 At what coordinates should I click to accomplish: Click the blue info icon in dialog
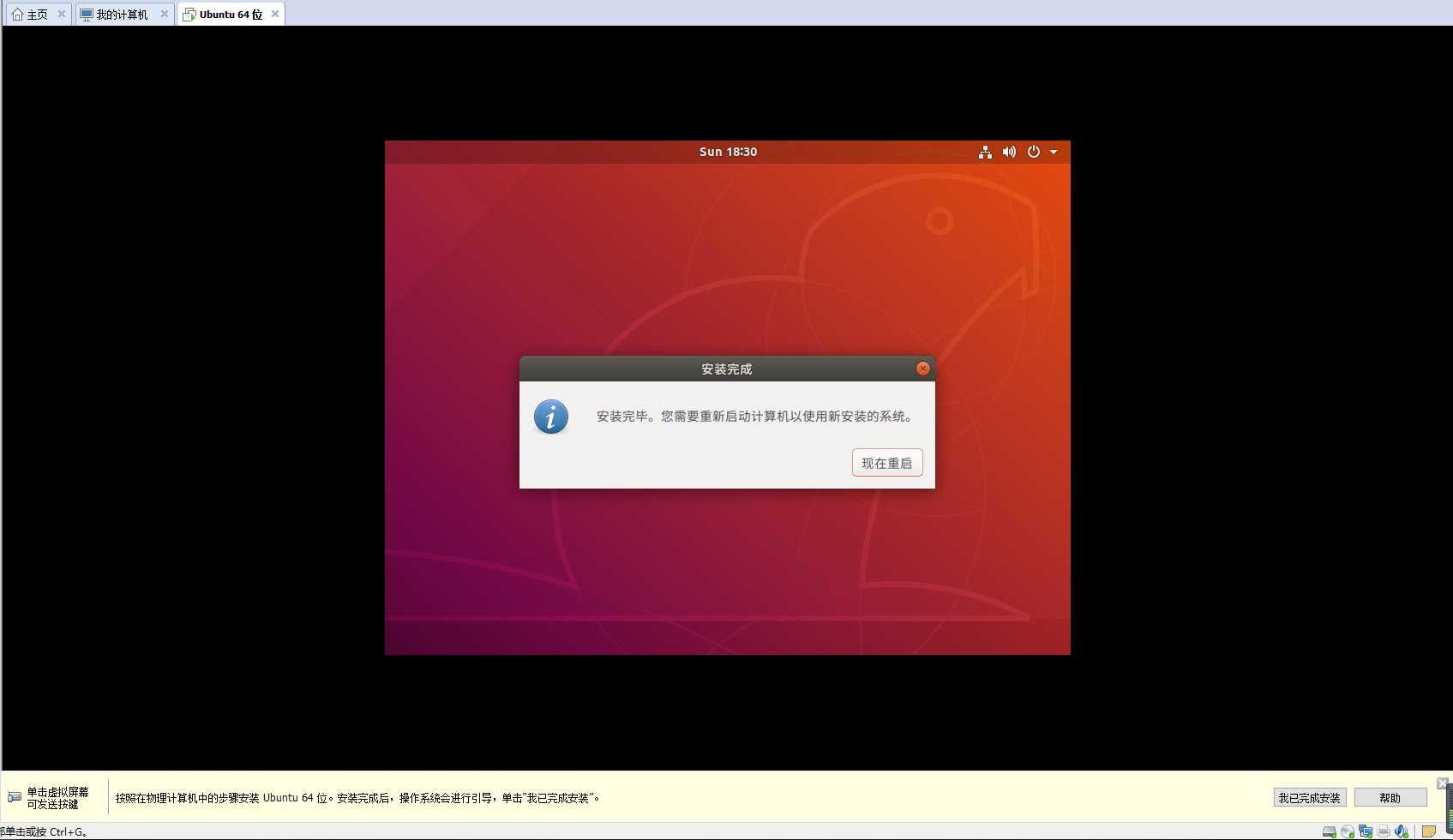coord(550,417)
